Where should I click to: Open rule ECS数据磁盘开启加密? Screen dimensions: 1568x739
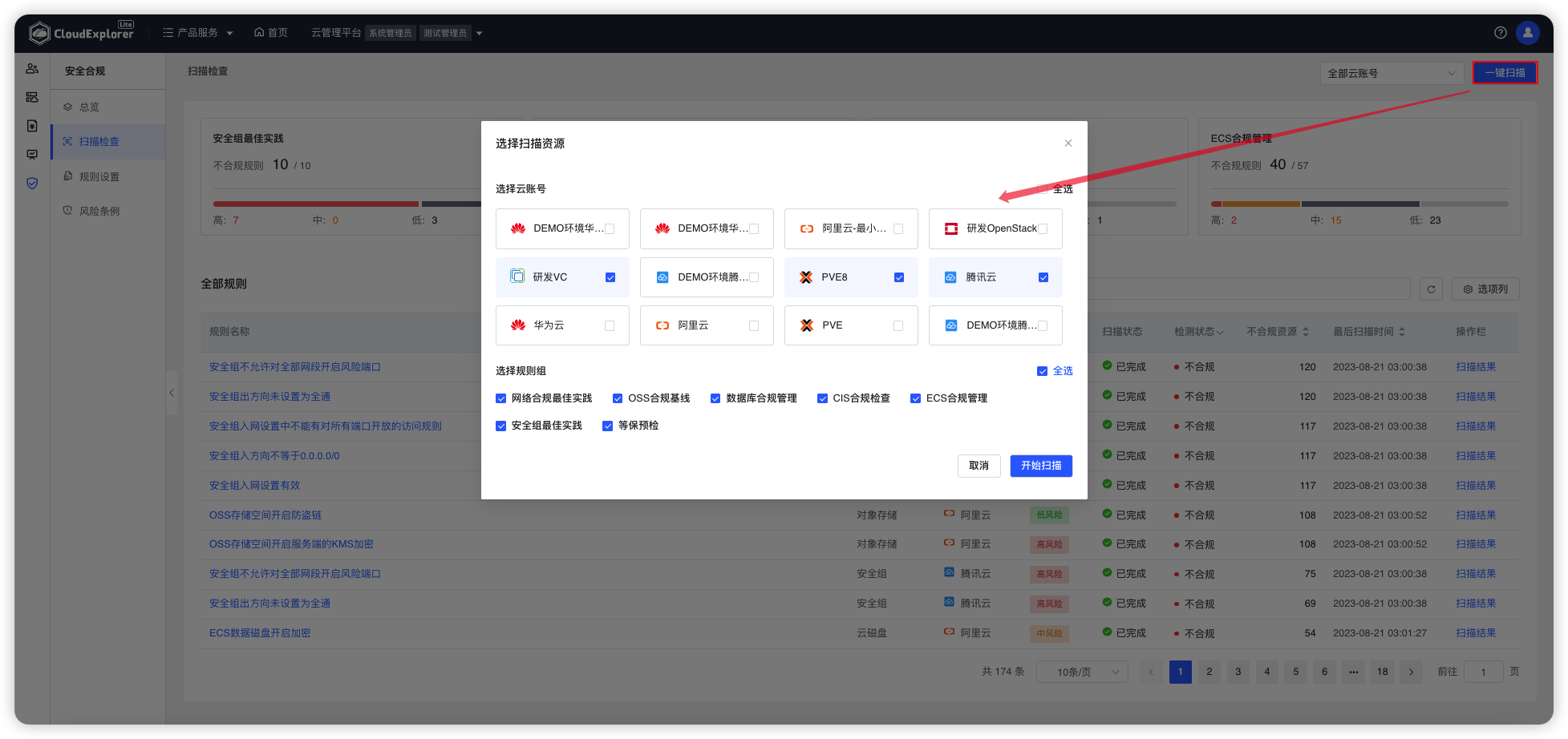260,633
